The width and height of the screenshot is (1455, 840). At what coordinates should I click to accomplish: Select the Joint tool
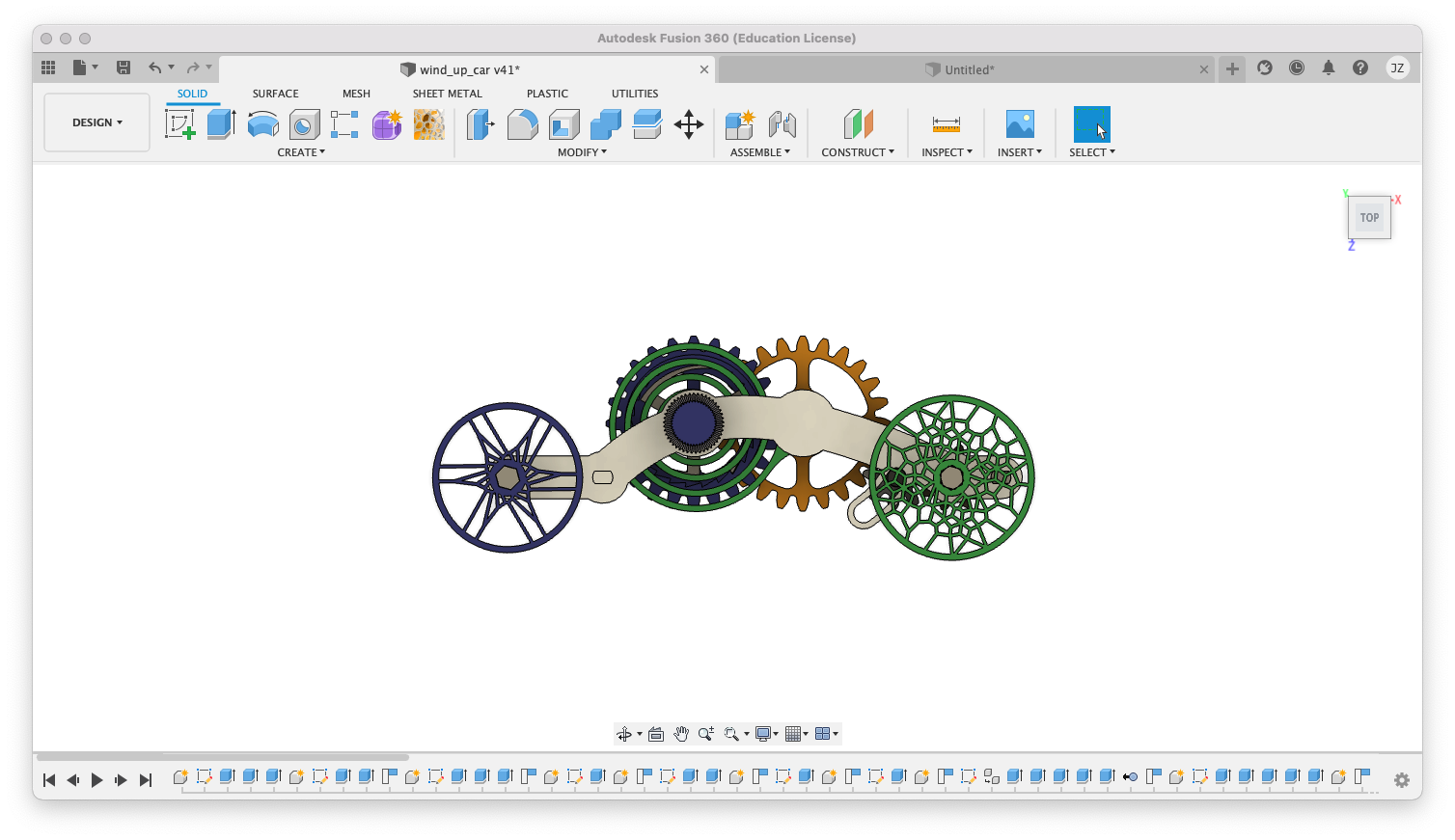[x=782, y=124]
